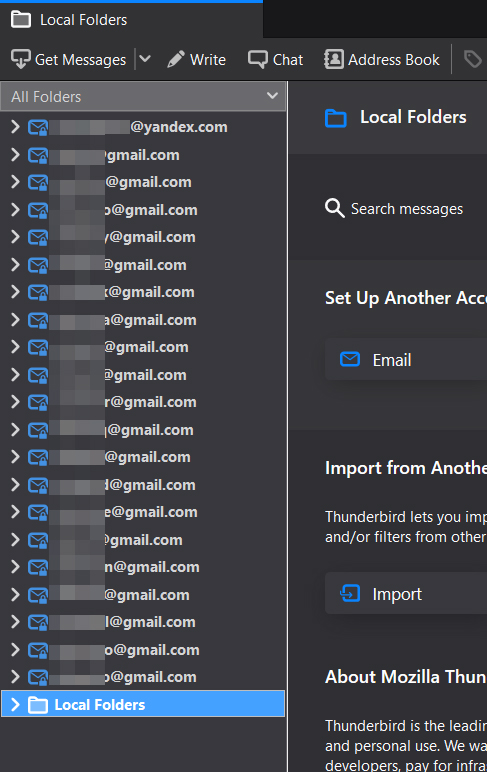This screenshot has height=772, width=487.
Task: Select the @yandex.com account row
Action: pos(143,127)
